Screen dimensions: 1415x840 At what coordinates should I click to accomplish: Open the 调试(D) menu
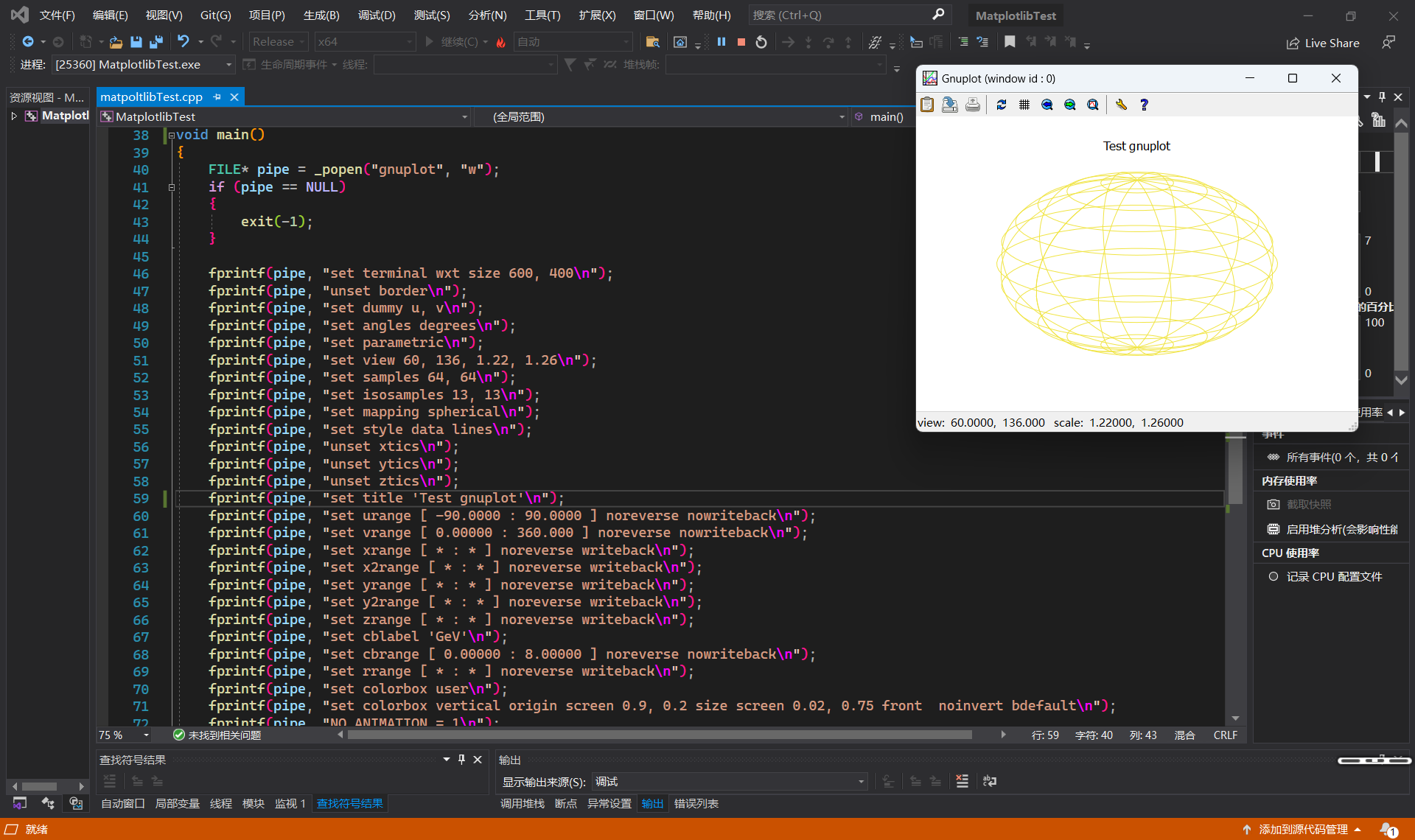376,15
